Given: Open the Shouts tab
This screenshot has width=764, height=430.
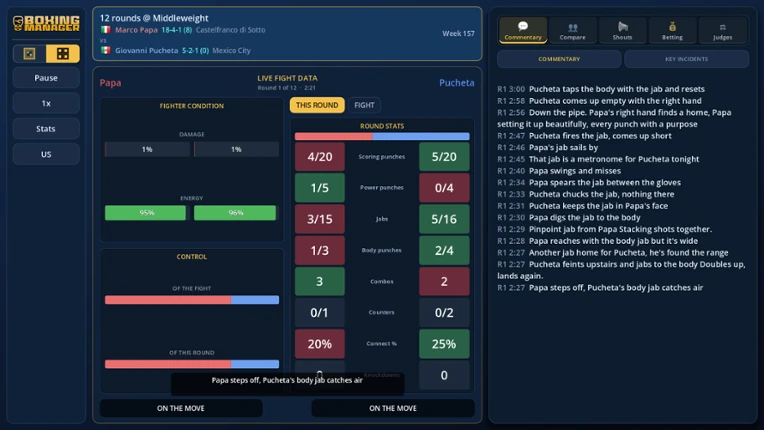Looking at the screenshot, I should pyautogui.click(x=622, y=30).
